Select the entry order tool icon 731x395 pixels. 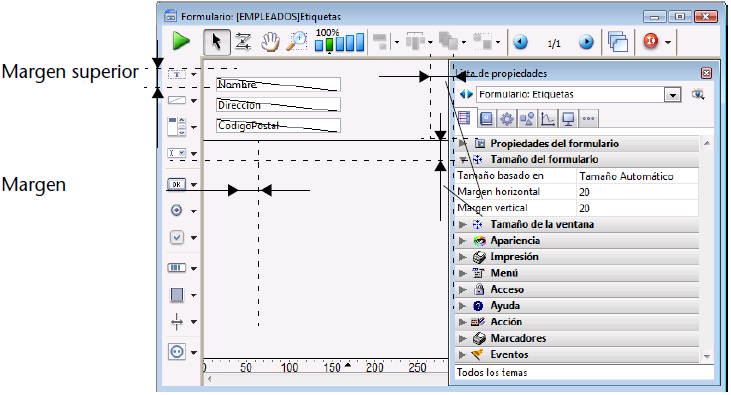pos(243,42)
